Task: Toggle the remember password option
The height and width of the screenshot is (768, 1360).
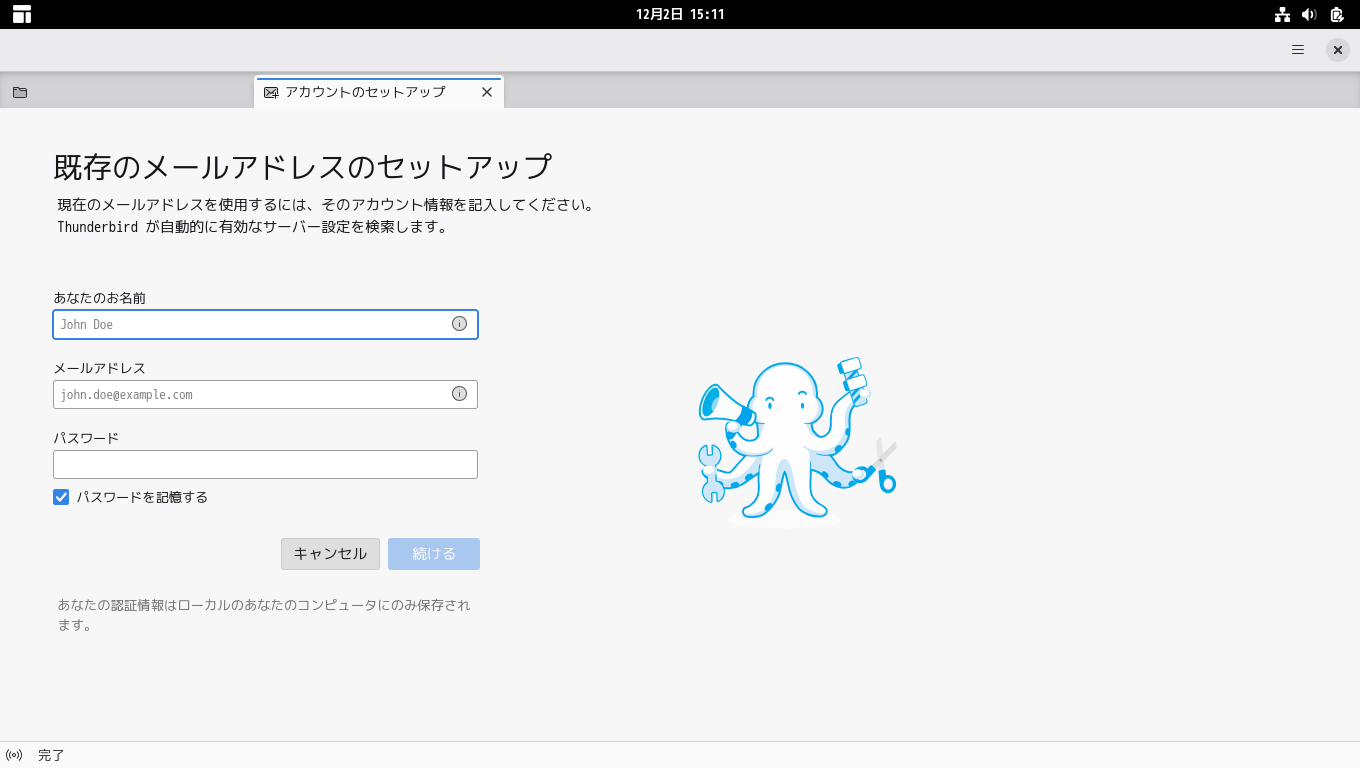Action: (x=61, y=496)
